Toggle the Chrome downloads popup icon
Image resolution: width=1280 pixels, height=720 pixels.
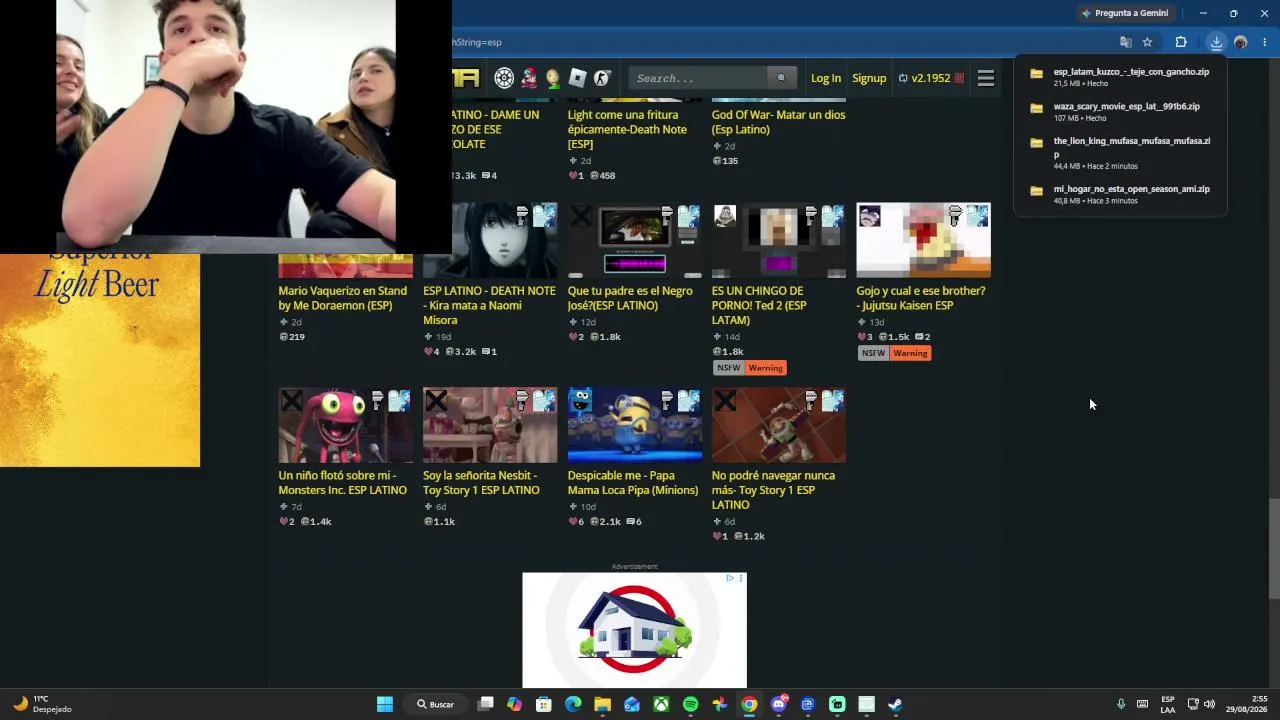[1216, 42]
